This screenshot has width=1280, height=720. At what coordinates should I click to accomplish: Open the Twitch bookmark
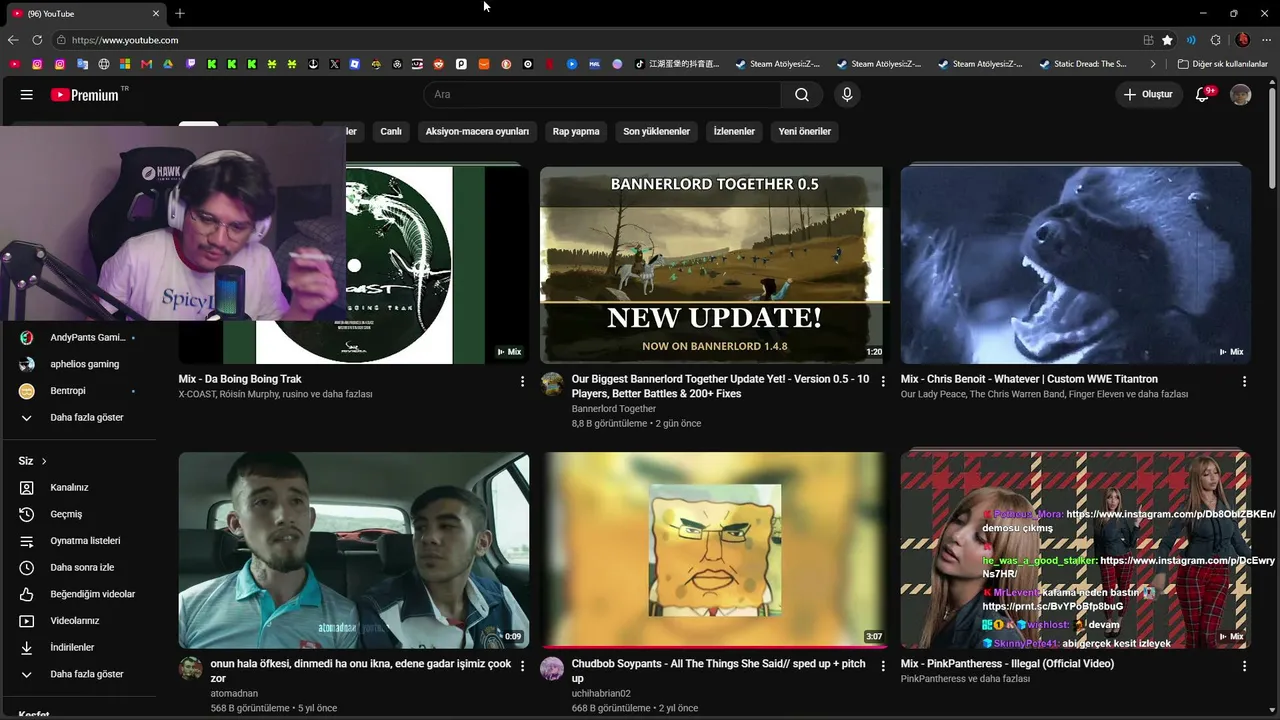[191, 64]
